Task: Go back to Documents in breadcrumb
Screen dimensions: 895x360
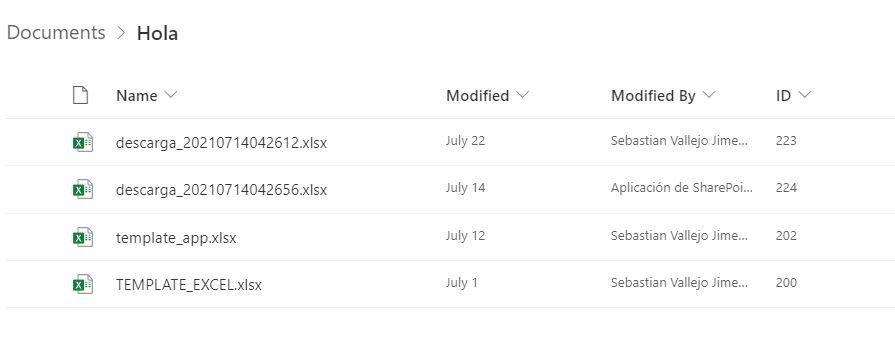Action: [x=56, y=33]
